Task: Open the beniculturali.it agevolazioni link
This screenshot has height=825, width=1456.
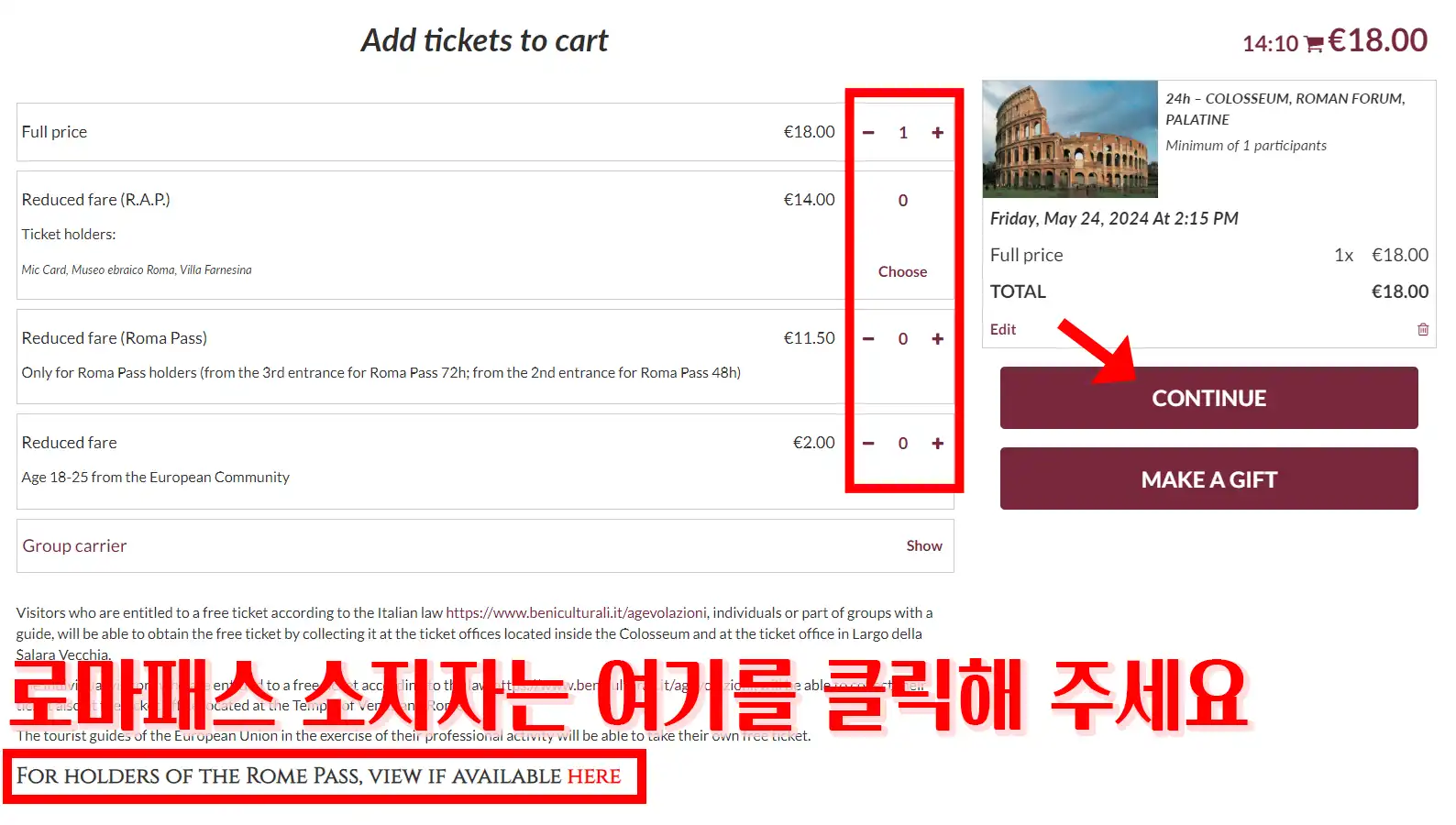Action: [576, 613]
